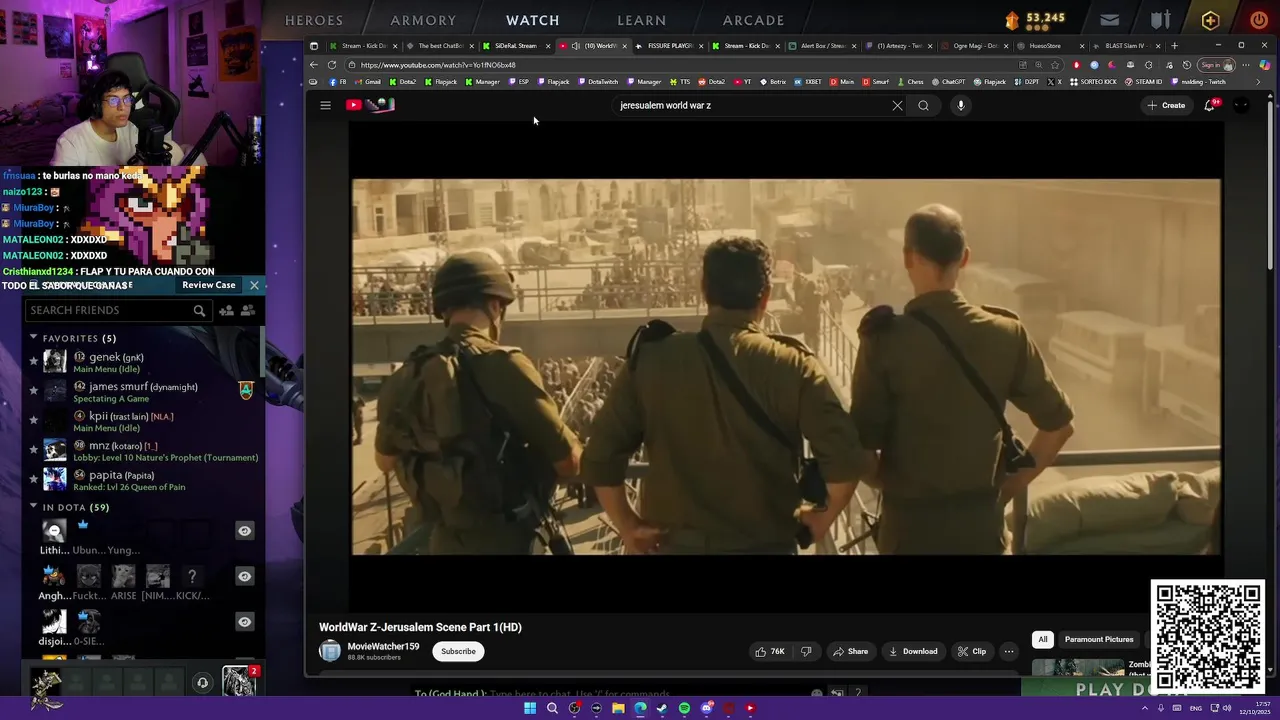1280x720 pixels.
Task: Subscribe to MovieWatcher159 channel
Action: 458,651
